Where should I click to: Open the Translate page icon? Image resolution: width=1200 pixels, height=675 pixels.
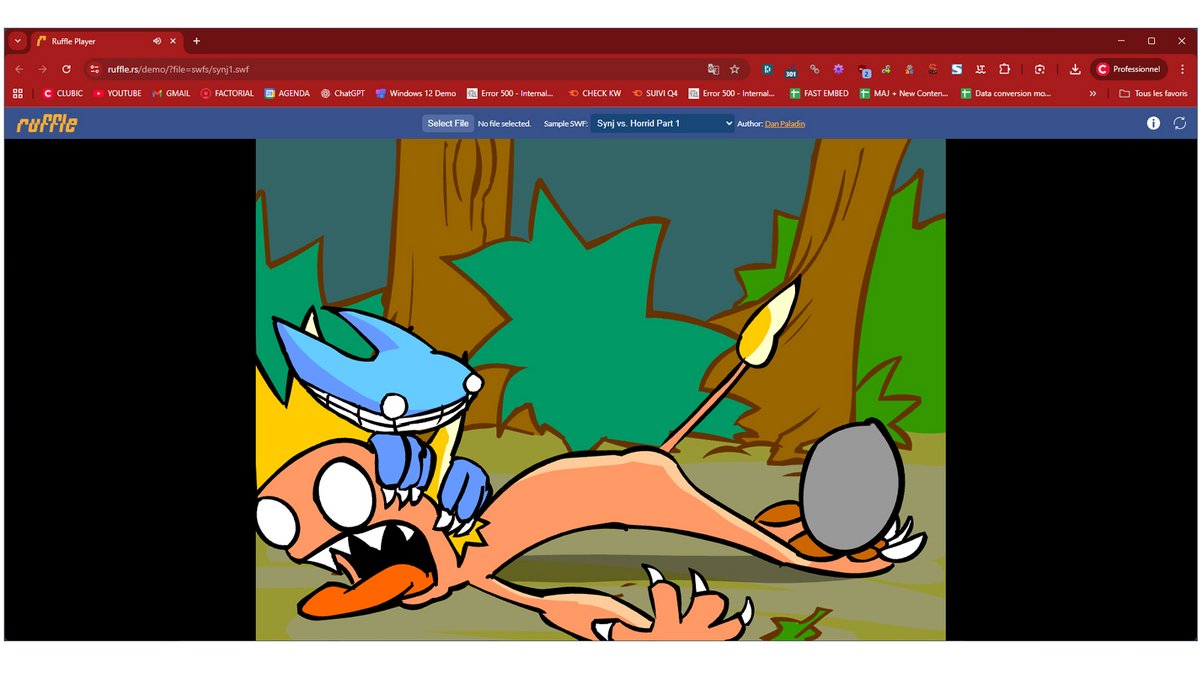tap(713, 69)
